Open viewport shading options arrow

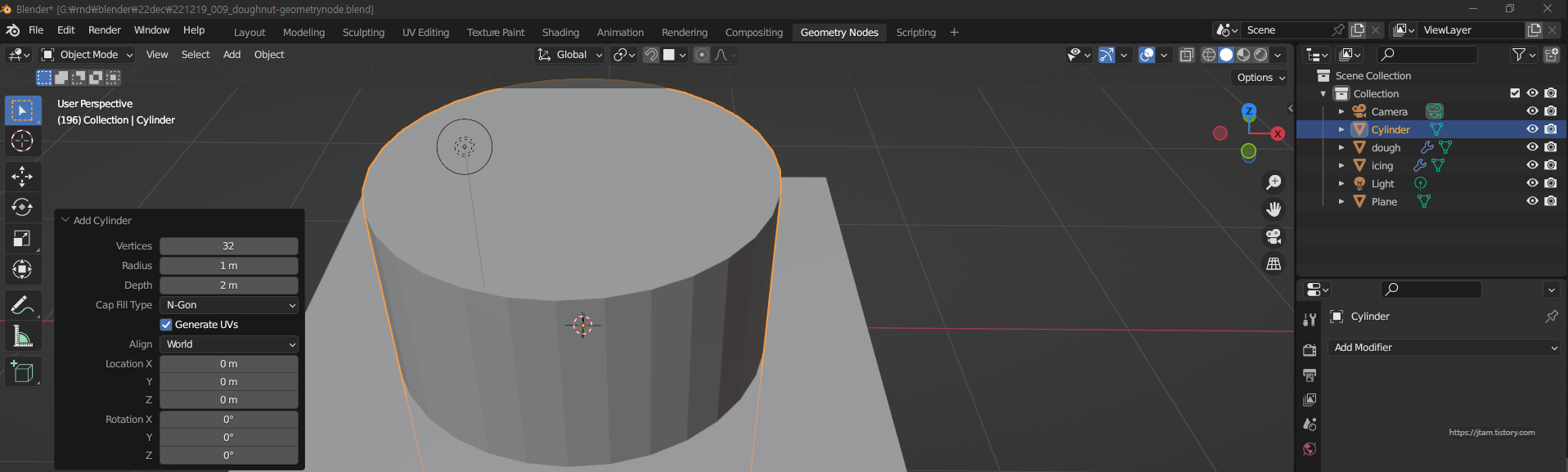pyautogui.click(x=1278, y=55)
